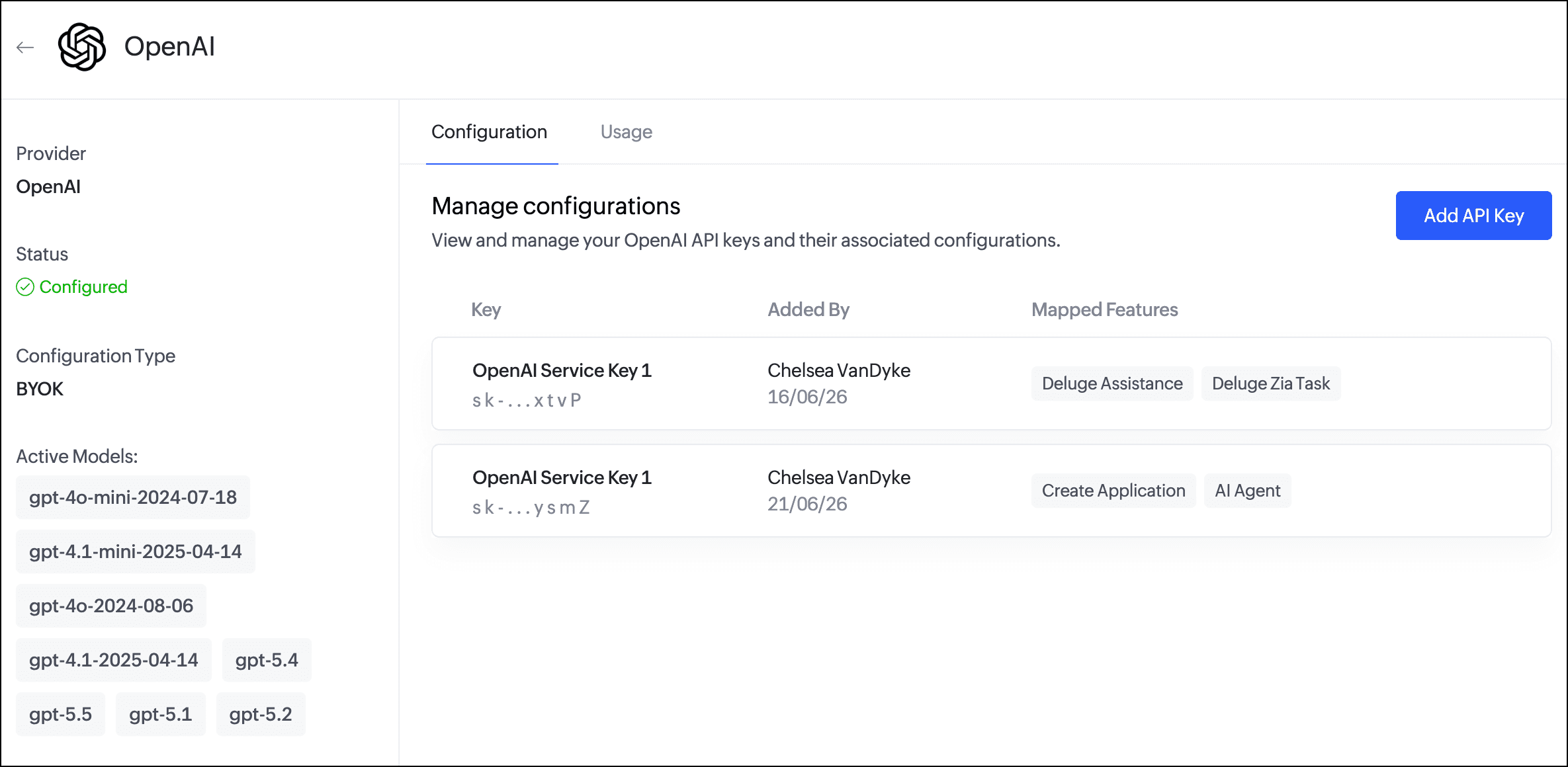Select the Deluge Assistance feature tag
Screen dimensions: 1568x767
point(1112,383)
